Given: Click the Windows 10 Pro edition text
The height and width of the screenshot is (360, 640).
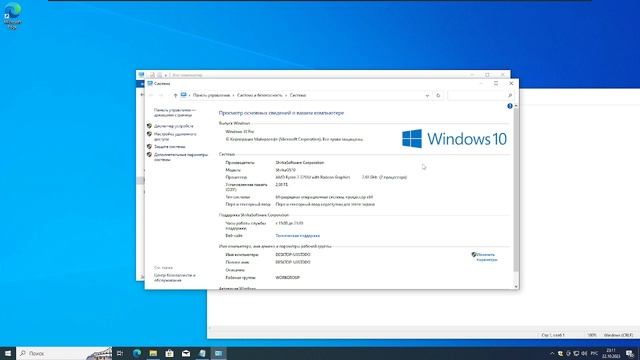Looking at the screenshot, I should click(x=240, y=132).
